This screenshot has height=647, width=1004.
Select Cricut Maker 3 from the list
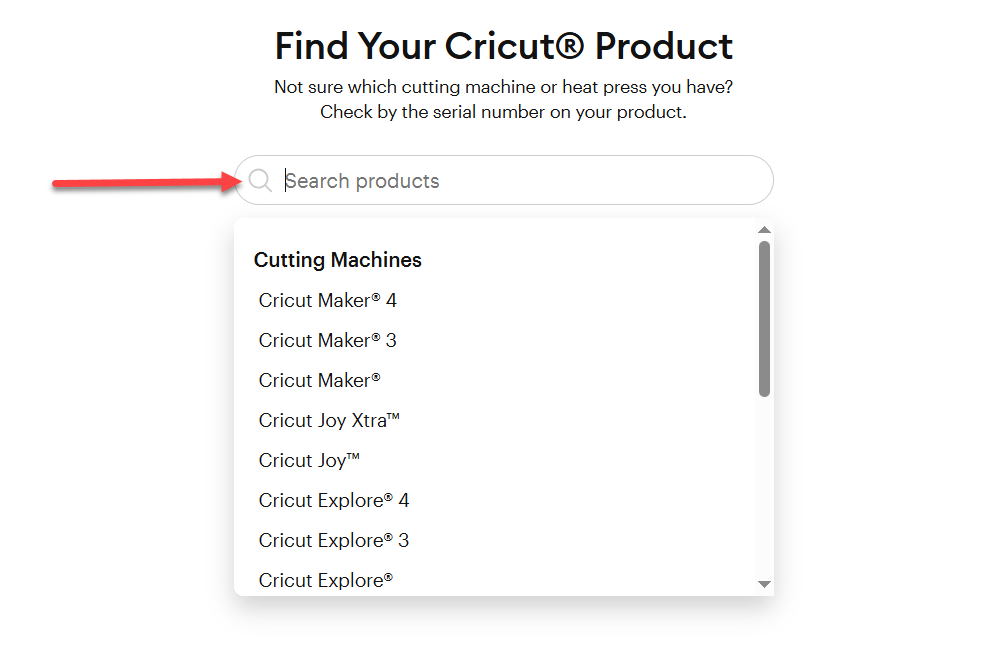[327, 340]
